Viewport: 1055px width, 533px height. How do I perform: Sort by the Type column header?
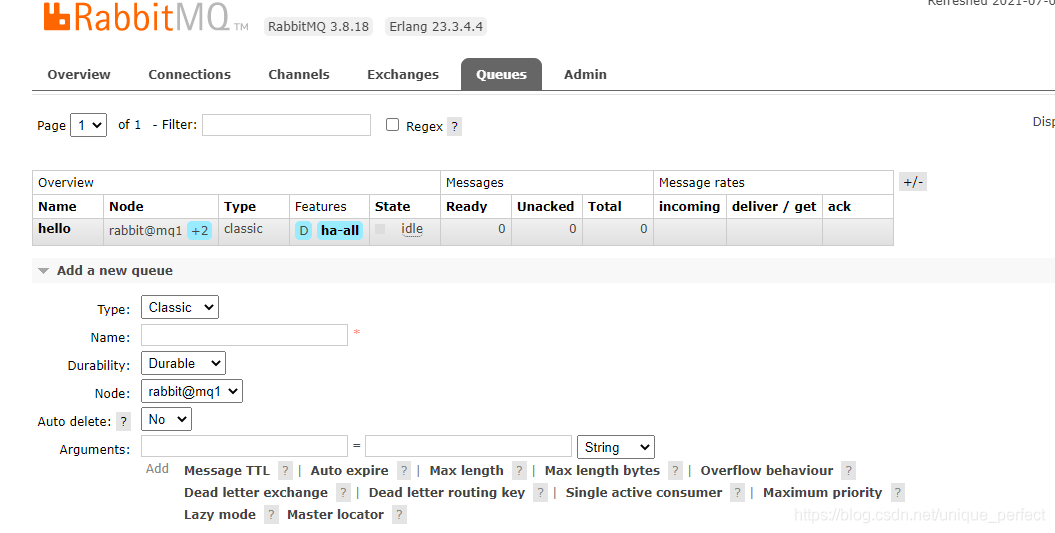point(240,207)
